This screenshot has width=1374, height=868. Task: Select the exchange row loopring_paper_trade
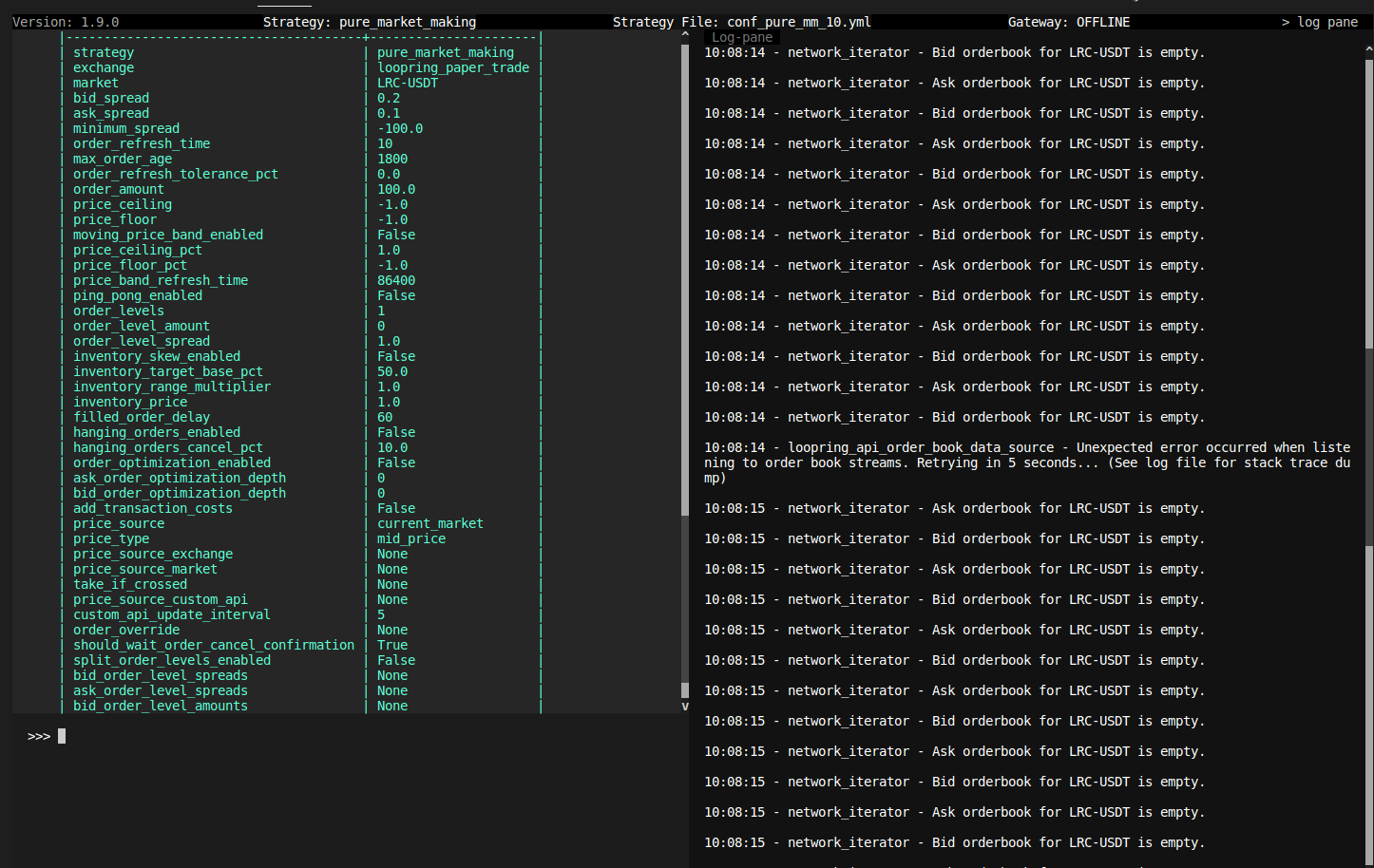point(452,67)
